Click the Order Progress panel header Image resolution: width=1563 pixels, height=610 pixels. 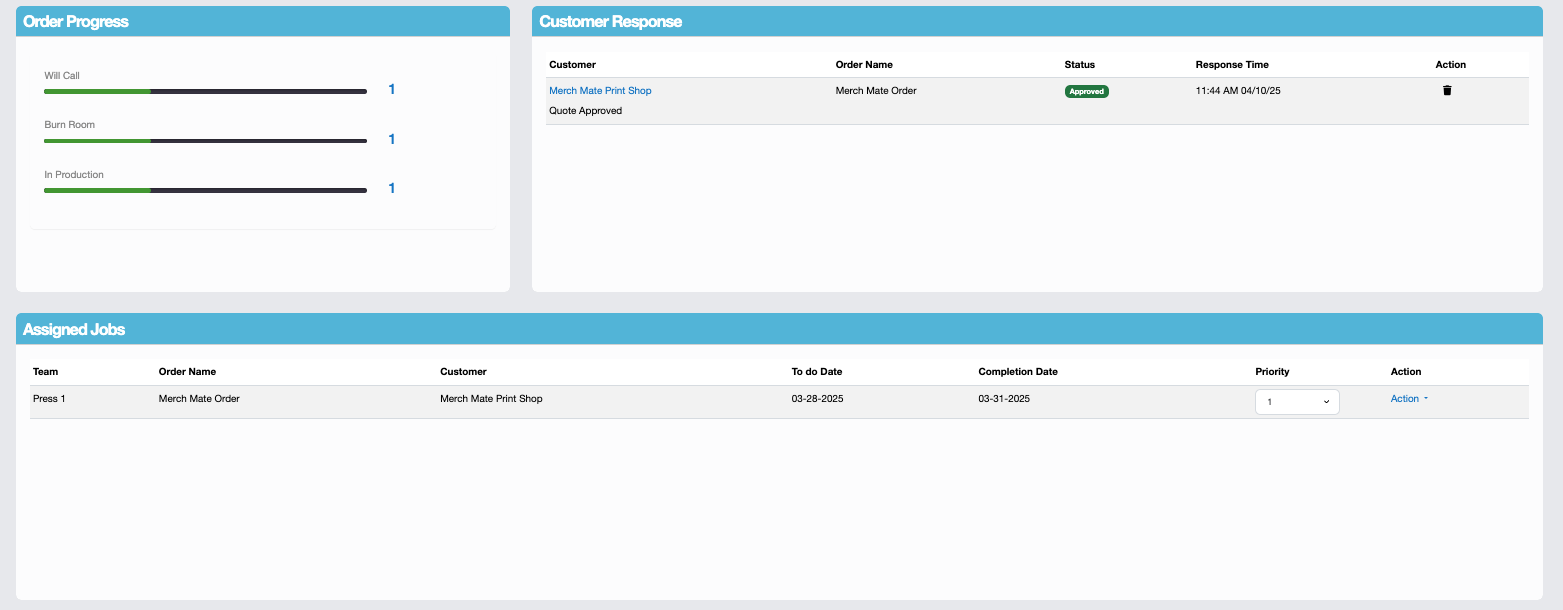pos(76,22)
